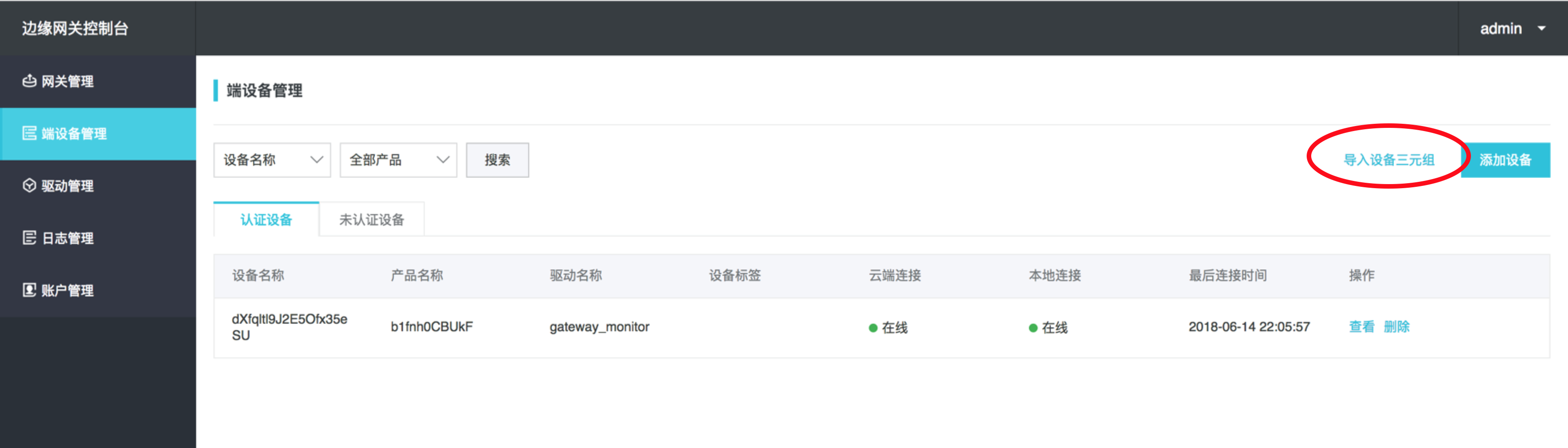1568x448 pixels.
Task: Click the 最后连接时间 column header
Action: click(1228, 276)
